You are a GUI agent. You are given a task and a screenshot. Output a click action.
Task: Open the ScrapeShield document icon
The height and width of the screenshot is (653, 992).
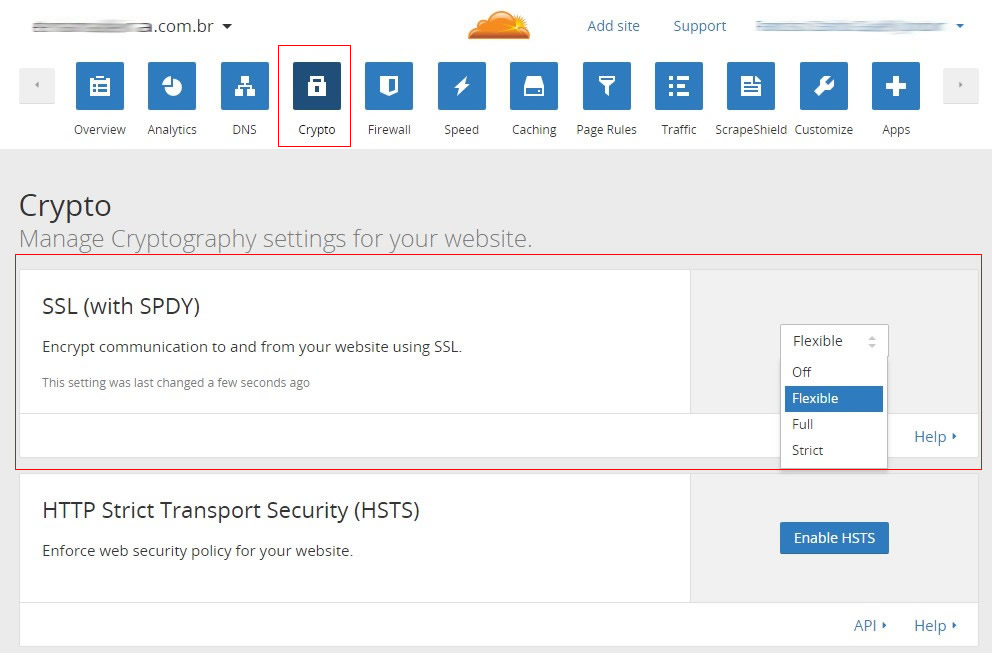click(751, 86)
